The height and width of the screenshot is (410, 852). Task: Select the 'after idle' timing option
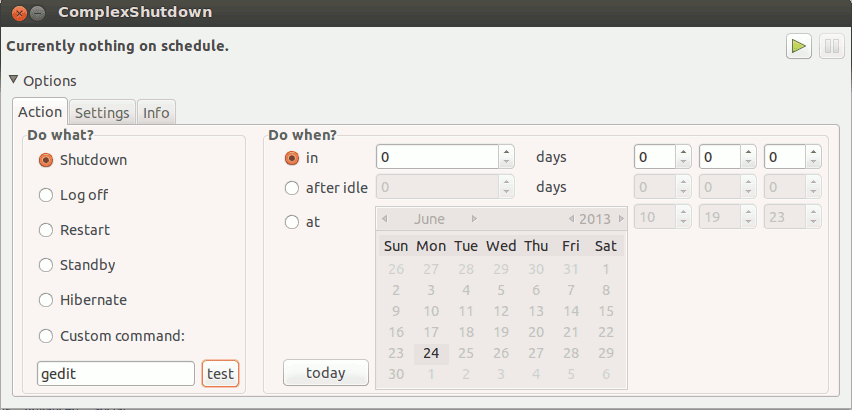pyautogui.click(x=292, y=187)
